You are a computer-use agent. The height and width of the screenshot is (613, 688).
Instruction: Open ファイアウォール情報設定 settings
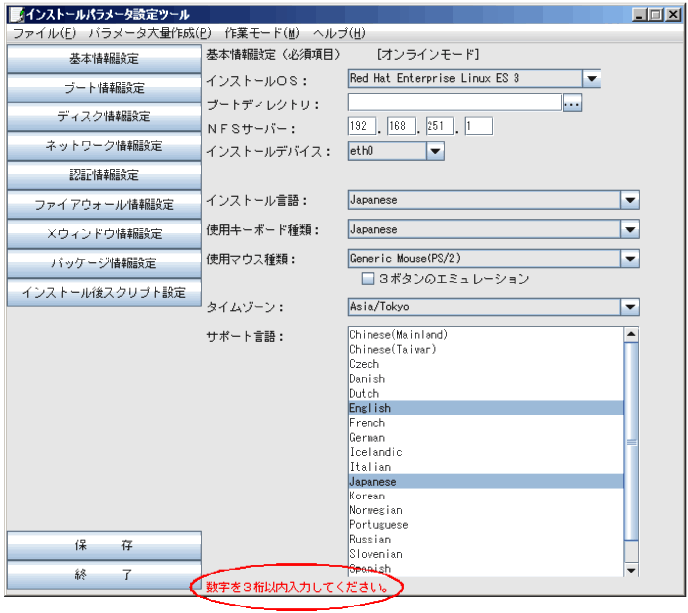pos(104,204)
